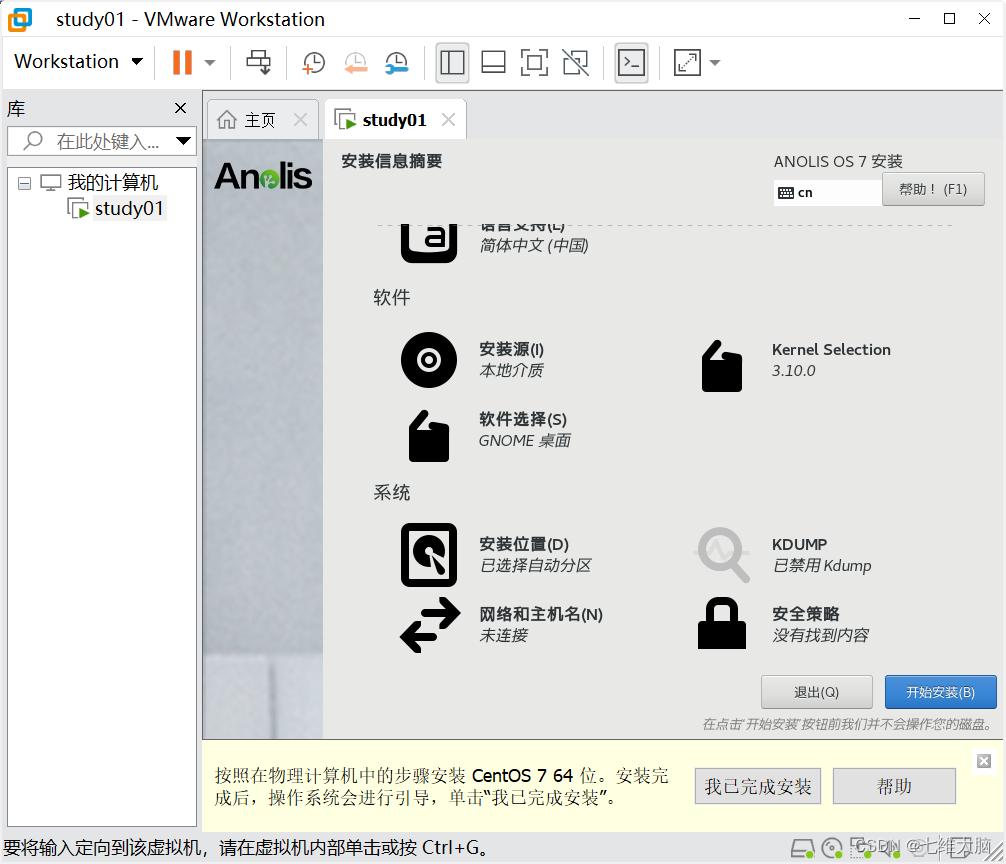1006x864 pixels.
Task: Click 简体中文 (中国) language value
Action: tap(534, 246)
